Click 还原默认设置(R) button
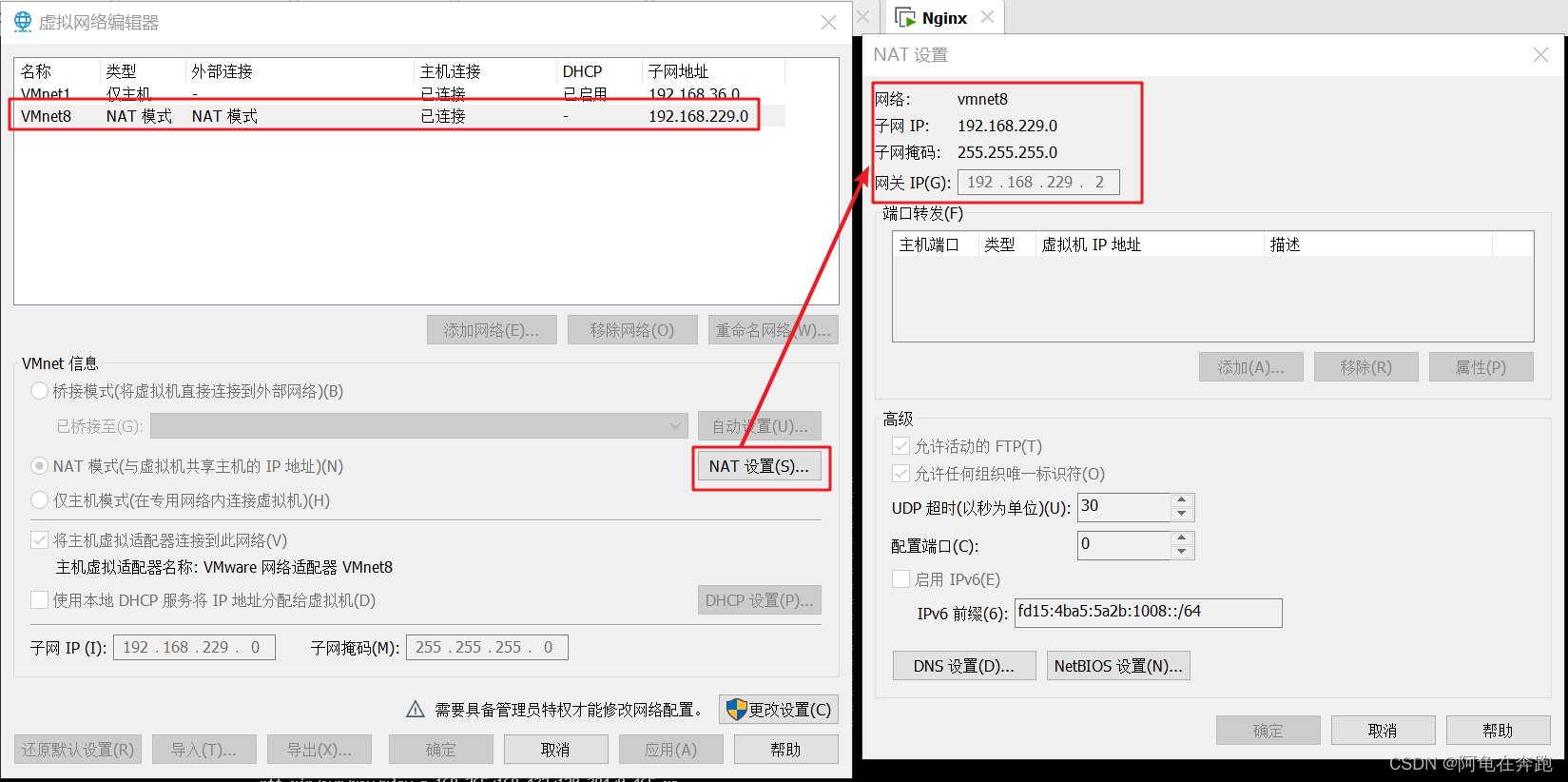Image resolution: width=1568 pixels, height=782 pixels. (x=78, y=750)
